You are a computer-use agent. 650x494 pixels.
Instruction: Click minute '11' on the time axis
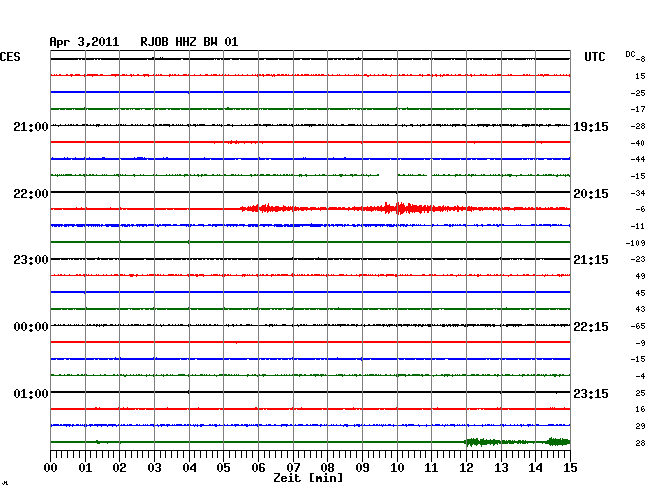(x=431, y=468)
